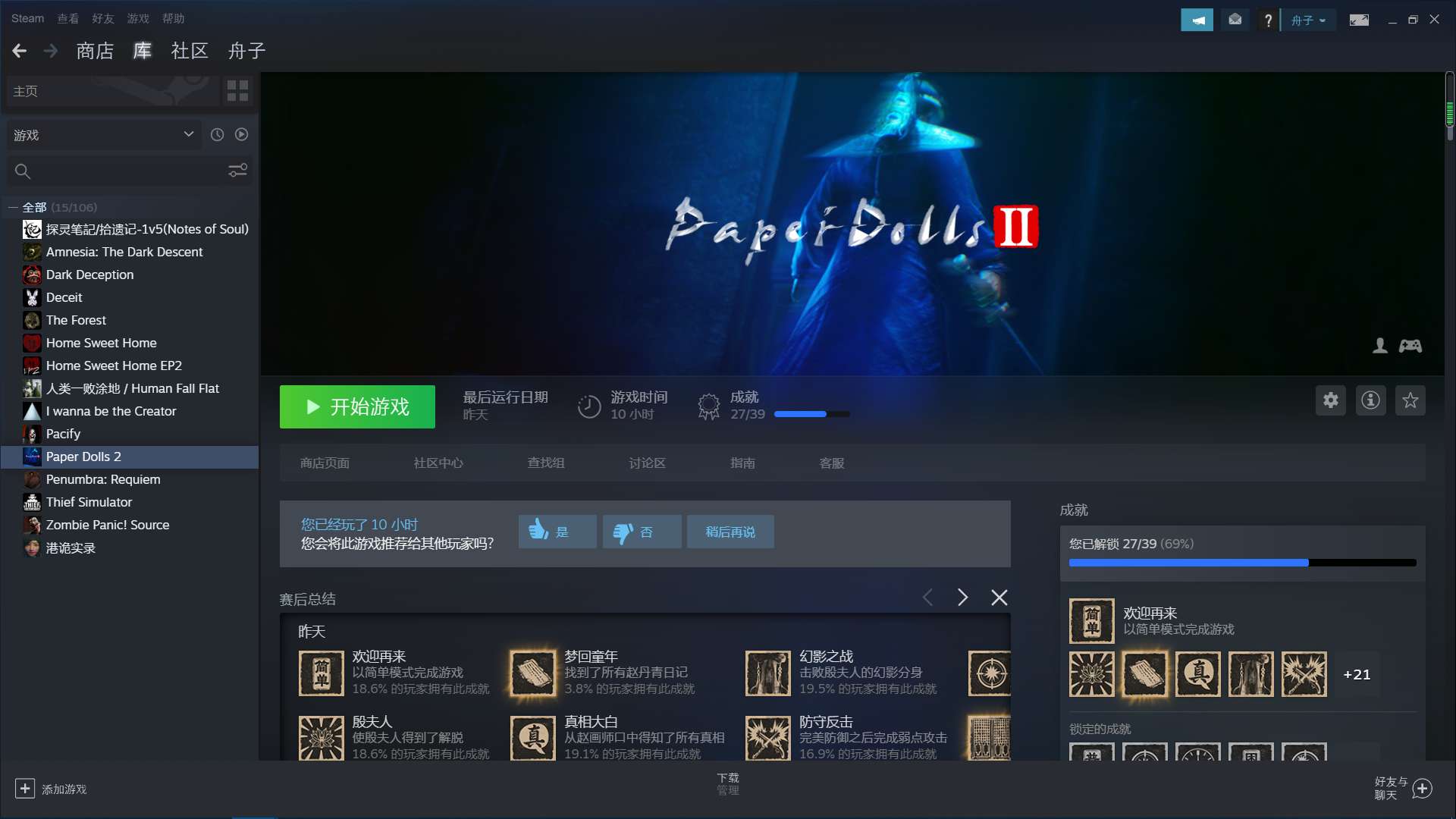
Task: Click the 幻影之战 achievement icon
Action: [768, 673]
